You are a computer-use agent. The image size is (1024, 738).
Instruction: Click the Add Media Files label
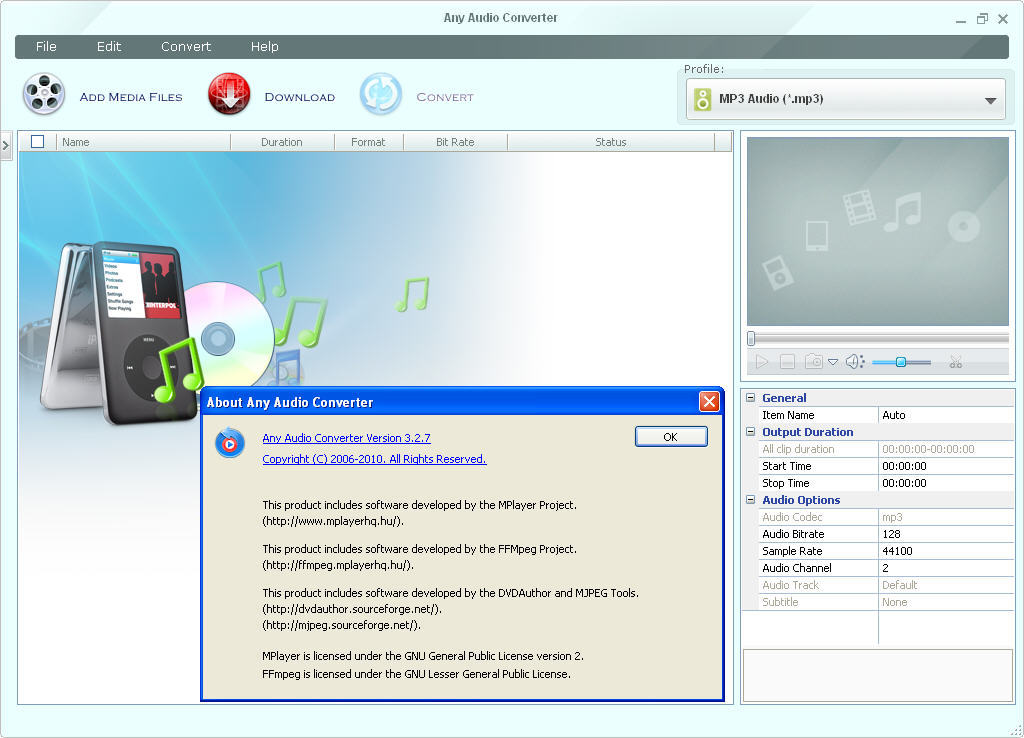(x=131, y=97)
